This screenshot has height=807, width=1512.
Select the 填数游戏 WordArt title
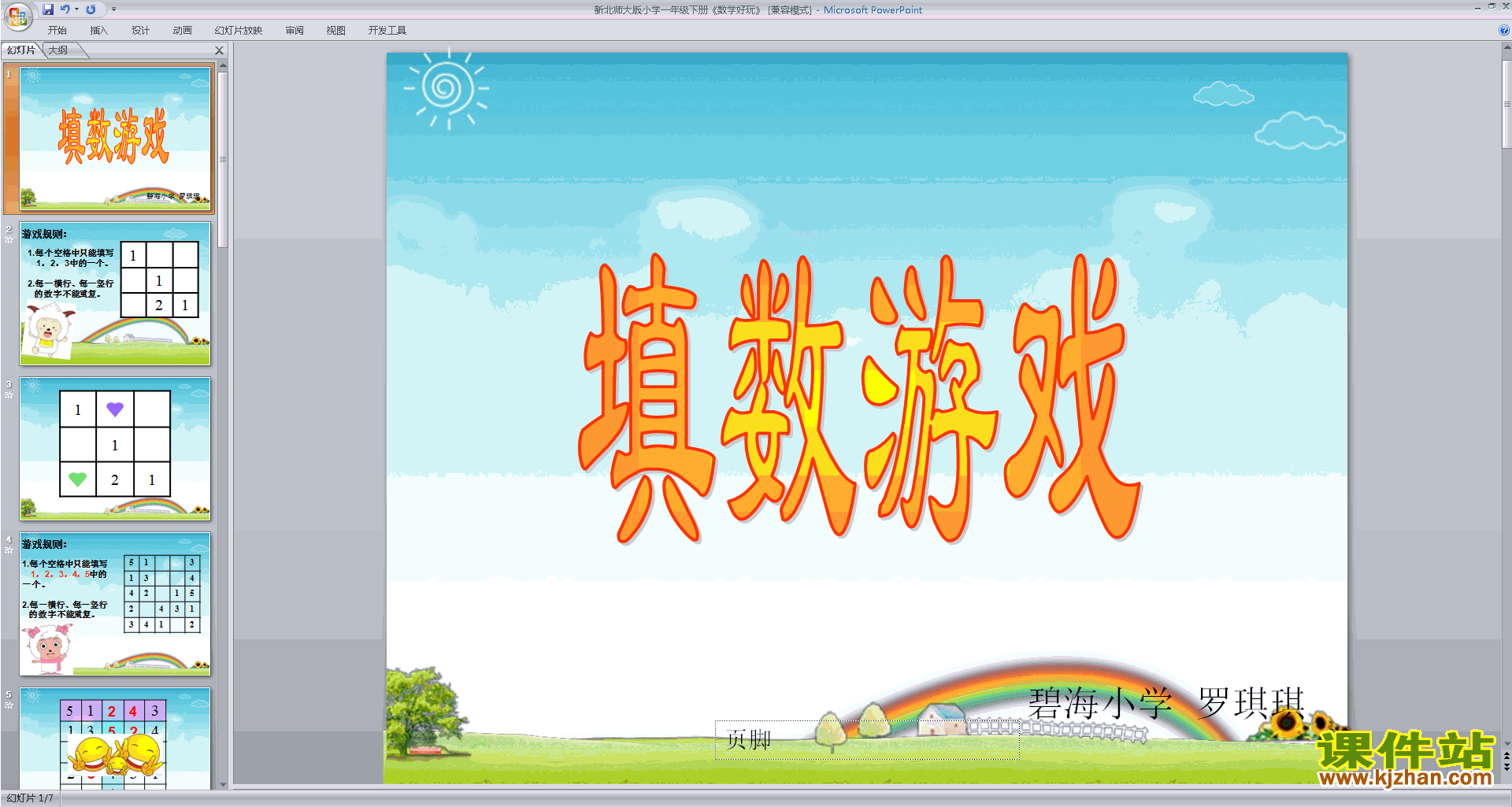860,399
